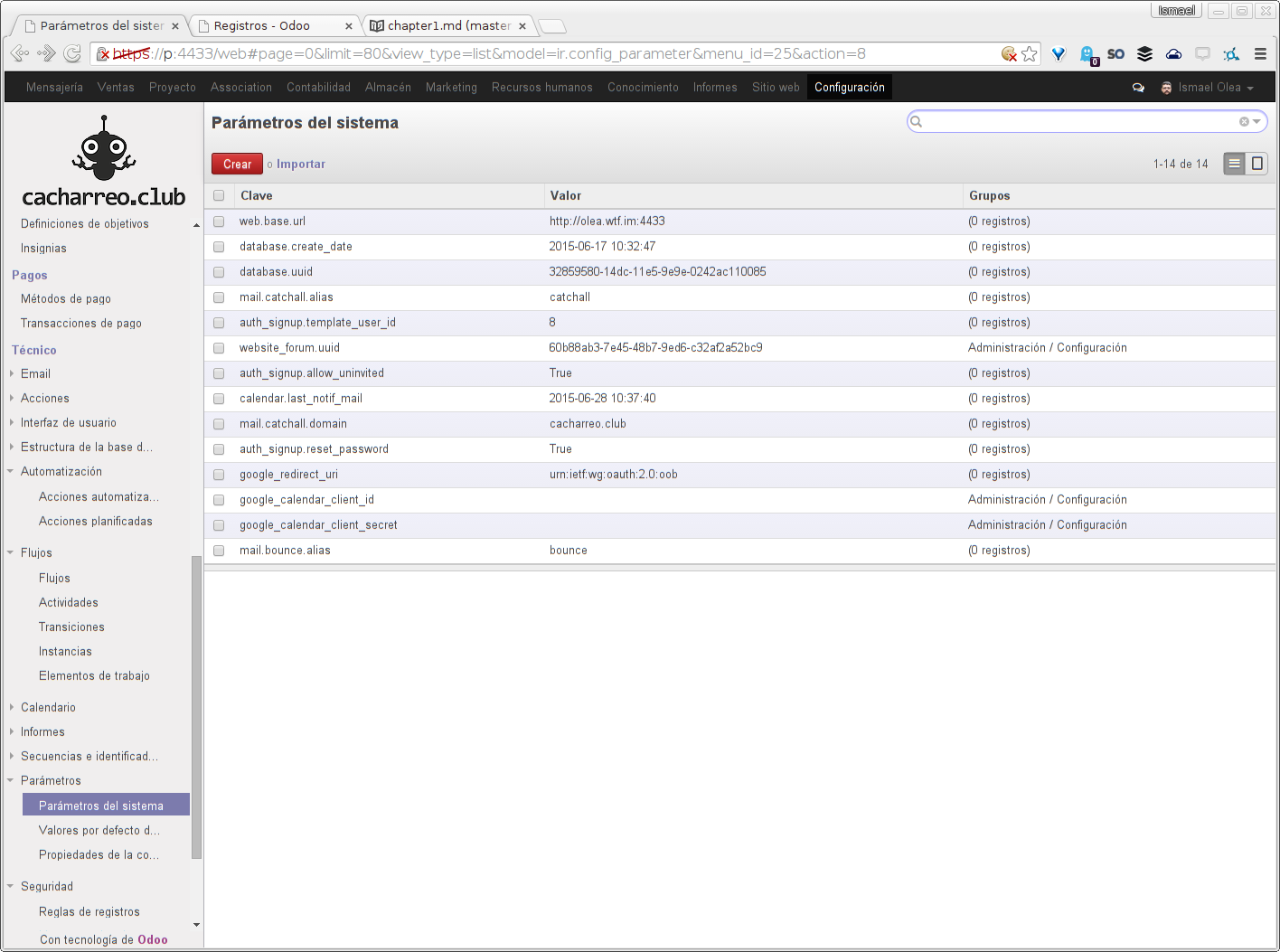Click the sidebar vertical scrollbar
This screenshot has height=952, width=1280.
[x=196, y=705]
